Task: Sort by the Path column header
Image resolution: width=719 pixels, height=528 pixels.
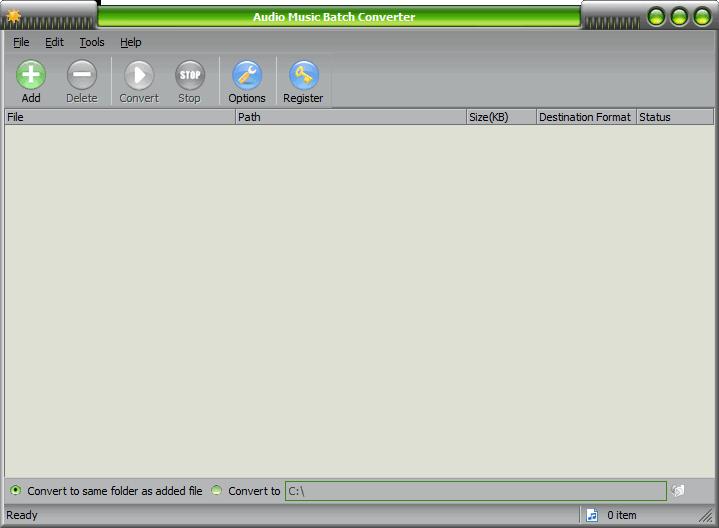Action: click(x=351, y=117)
